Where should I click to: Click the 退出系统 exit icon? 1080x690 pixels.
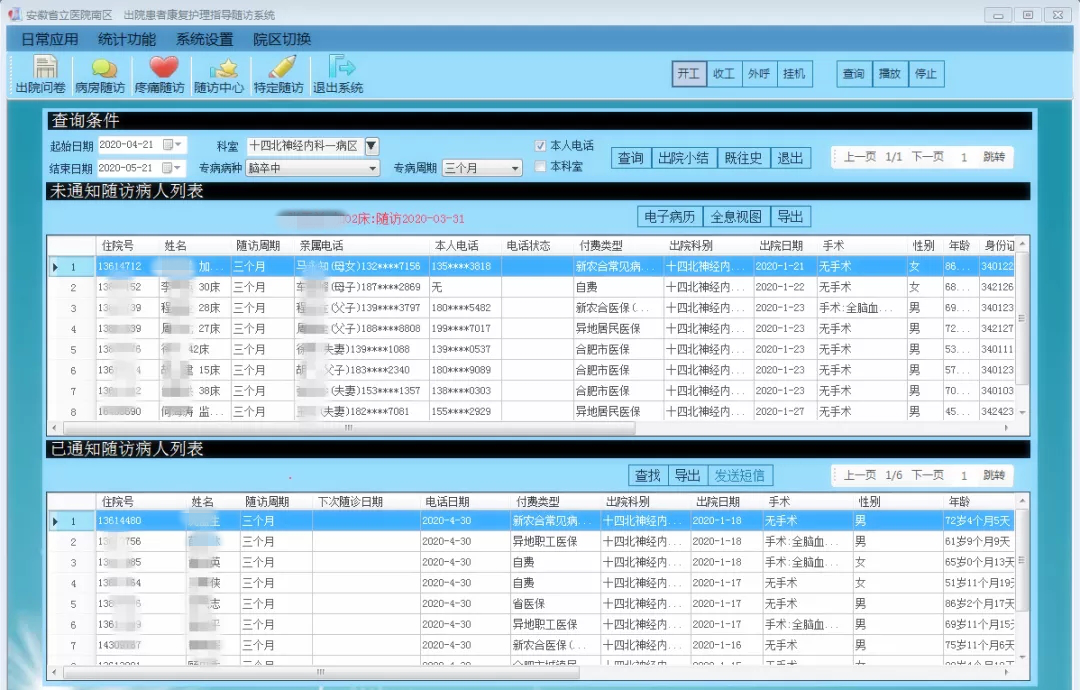pyautogui.click(x=338, y=74)
